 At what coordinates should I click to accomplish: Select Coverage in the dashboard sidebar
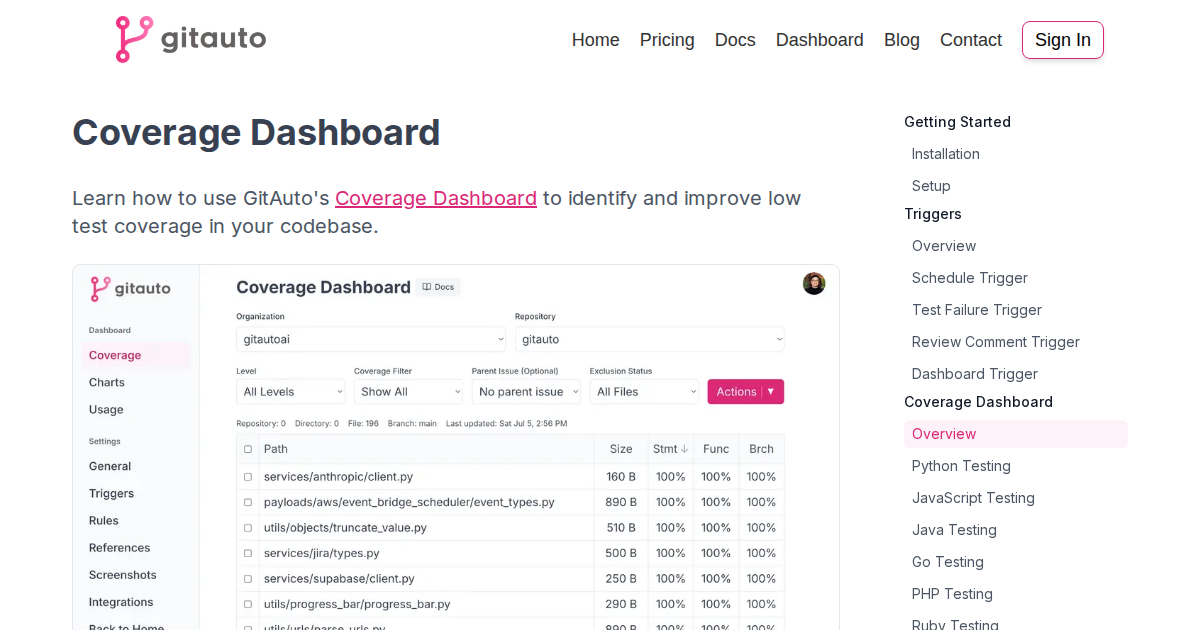[x=136, y=355]
